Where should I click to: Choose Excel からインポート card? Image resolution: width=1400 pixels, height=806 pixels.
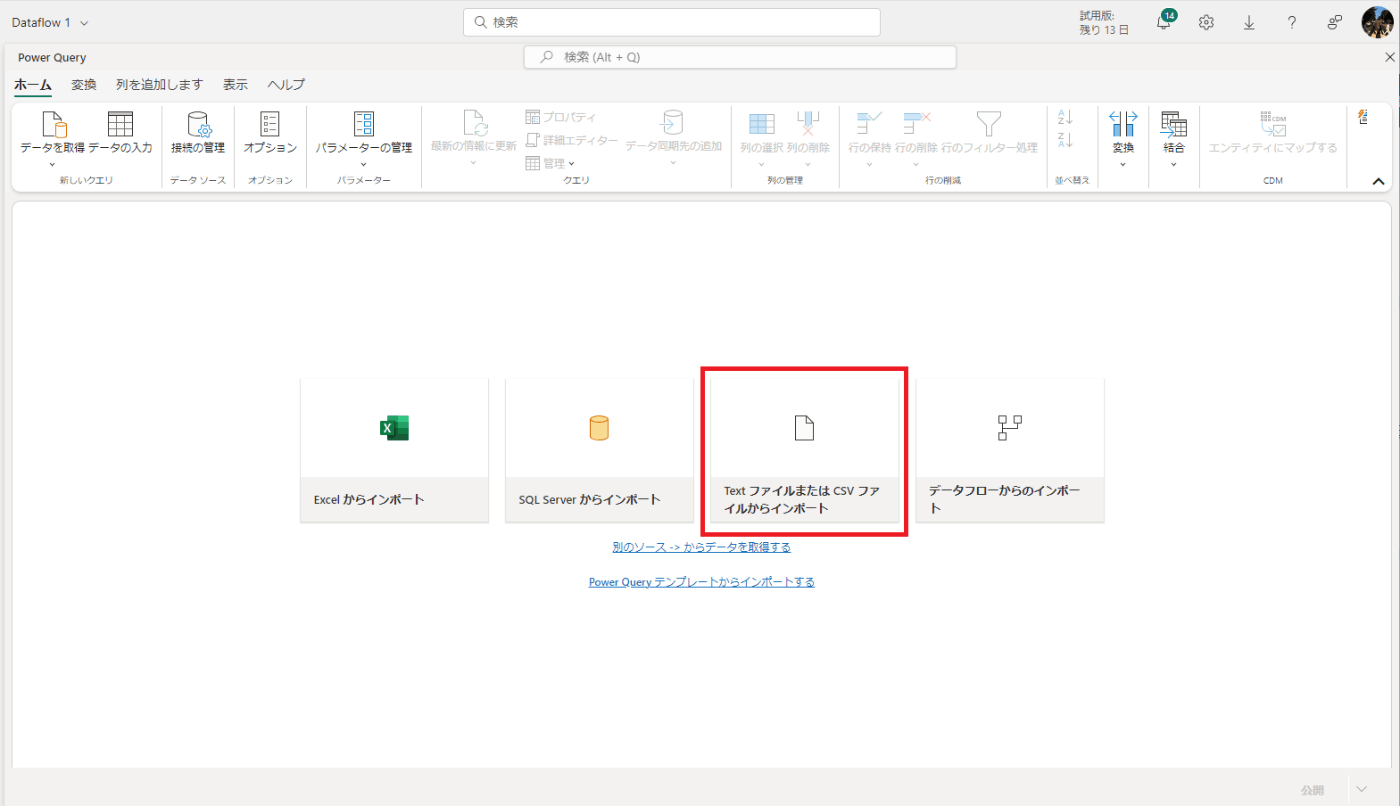pyautogui.click(x=394, y=450)
